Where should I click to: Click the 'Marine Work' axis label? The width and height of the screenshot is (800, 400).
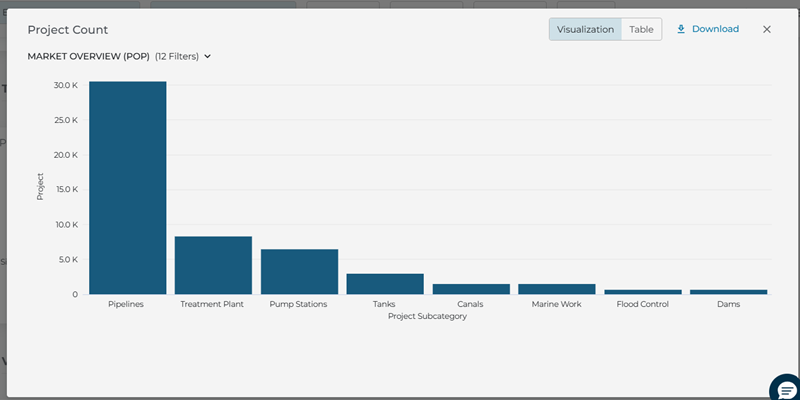click(x=557, y=304)
